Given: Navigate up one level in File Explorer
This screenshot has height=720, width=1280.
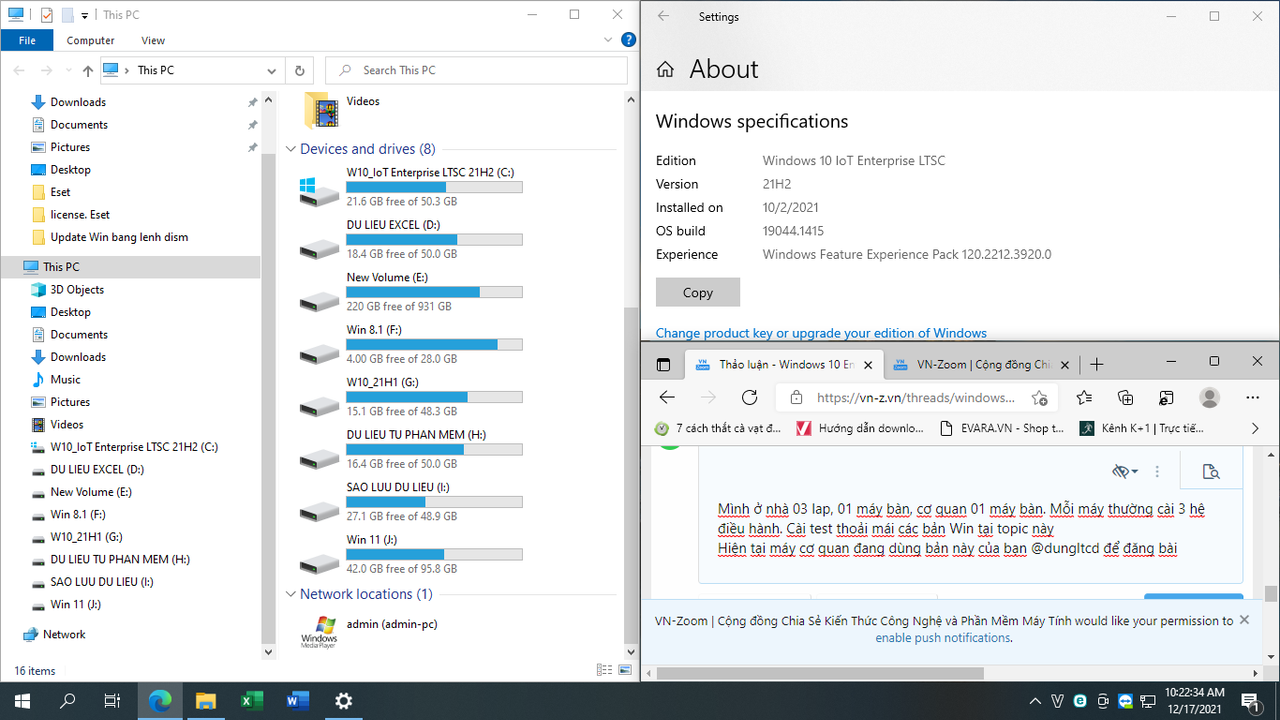Looking at the screenshot, I should pos(87,70).
